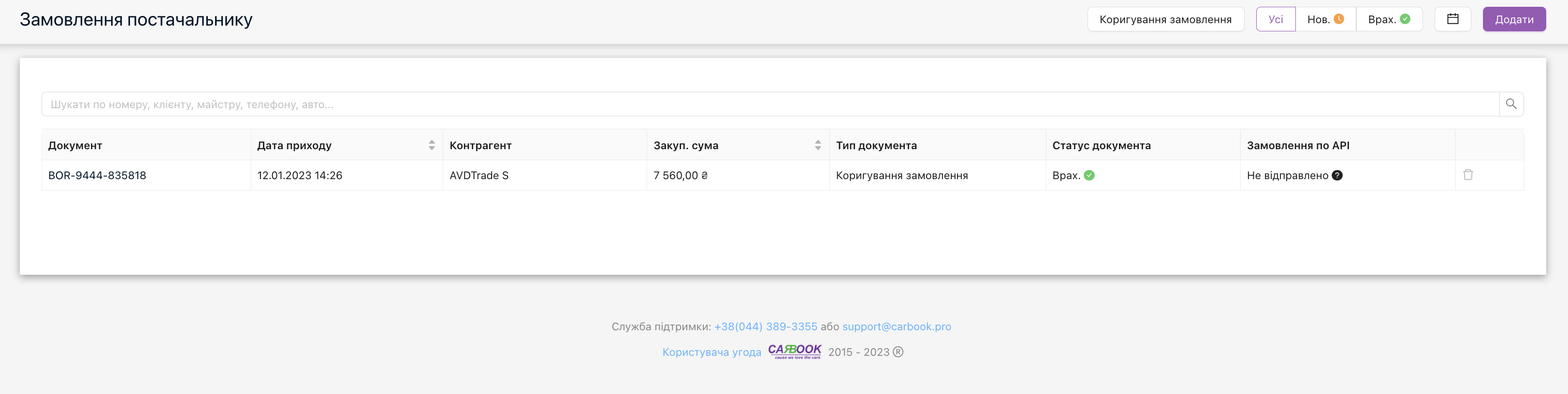Click the green check icon in status cell
This screenshot has height=394, width=1568.
(x=1089, y=175)
